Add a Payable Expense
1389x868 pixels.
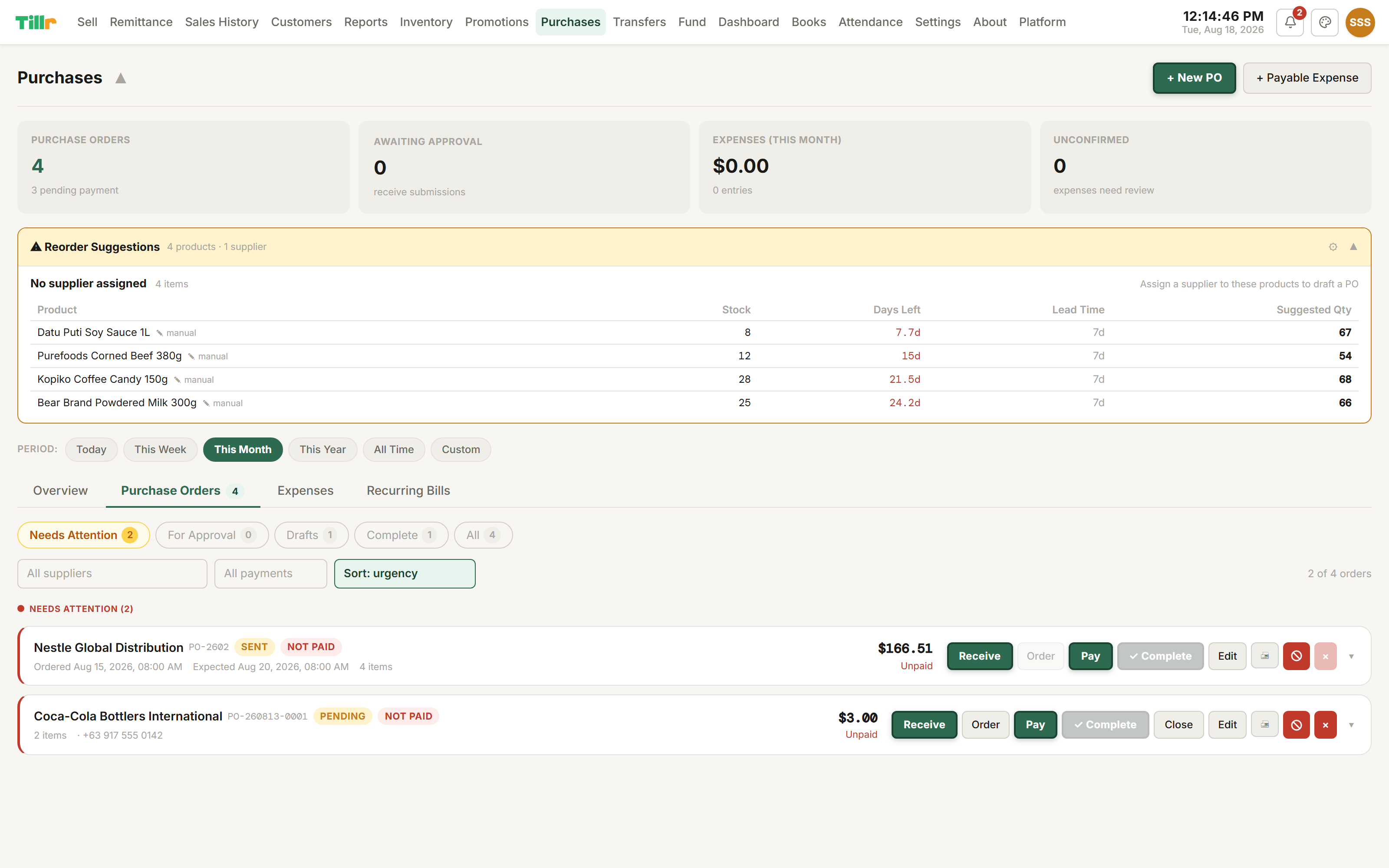pyautogui.click(x=1307, y=78)
